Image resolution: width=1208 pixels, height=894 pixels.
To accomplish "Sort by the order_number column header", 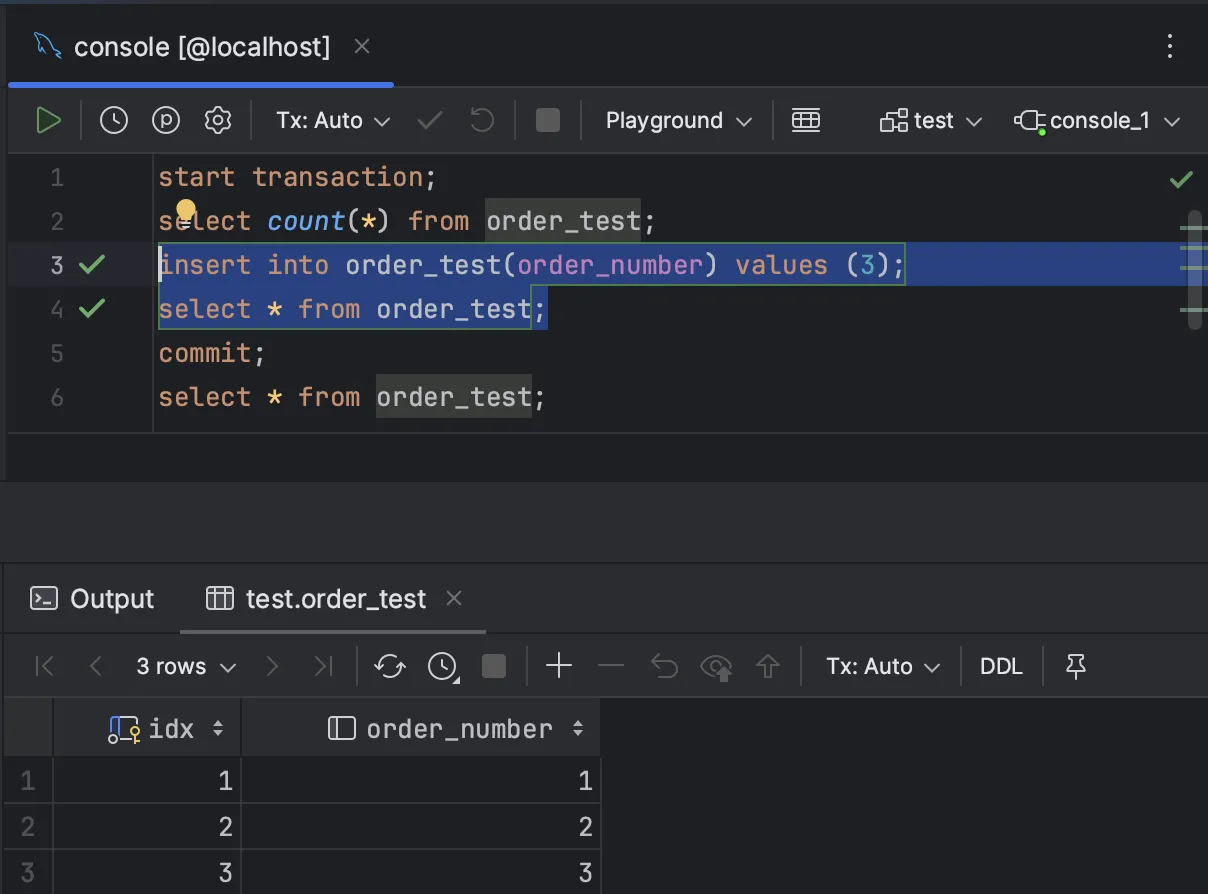I will coord(459,729).
